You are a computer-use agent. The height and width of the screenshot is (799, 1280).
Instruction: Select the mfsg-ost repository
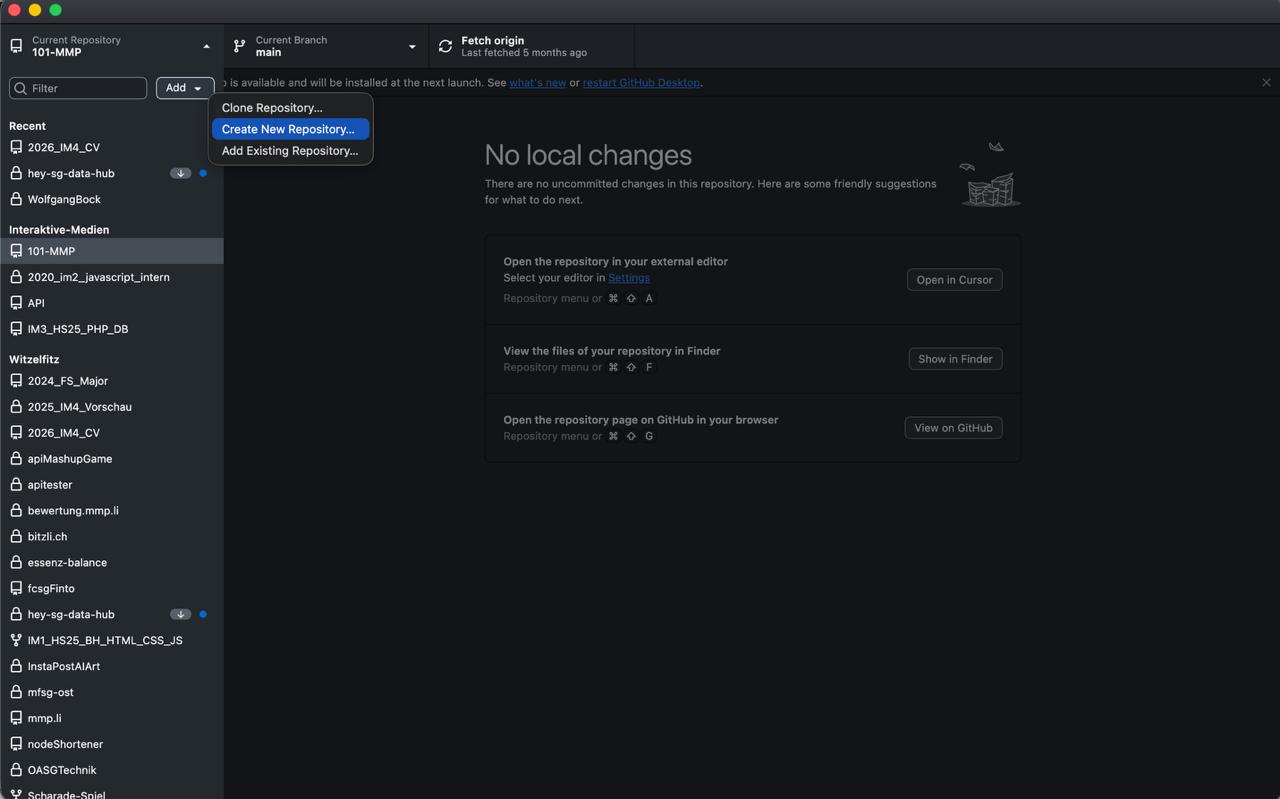tap(112, 692)
